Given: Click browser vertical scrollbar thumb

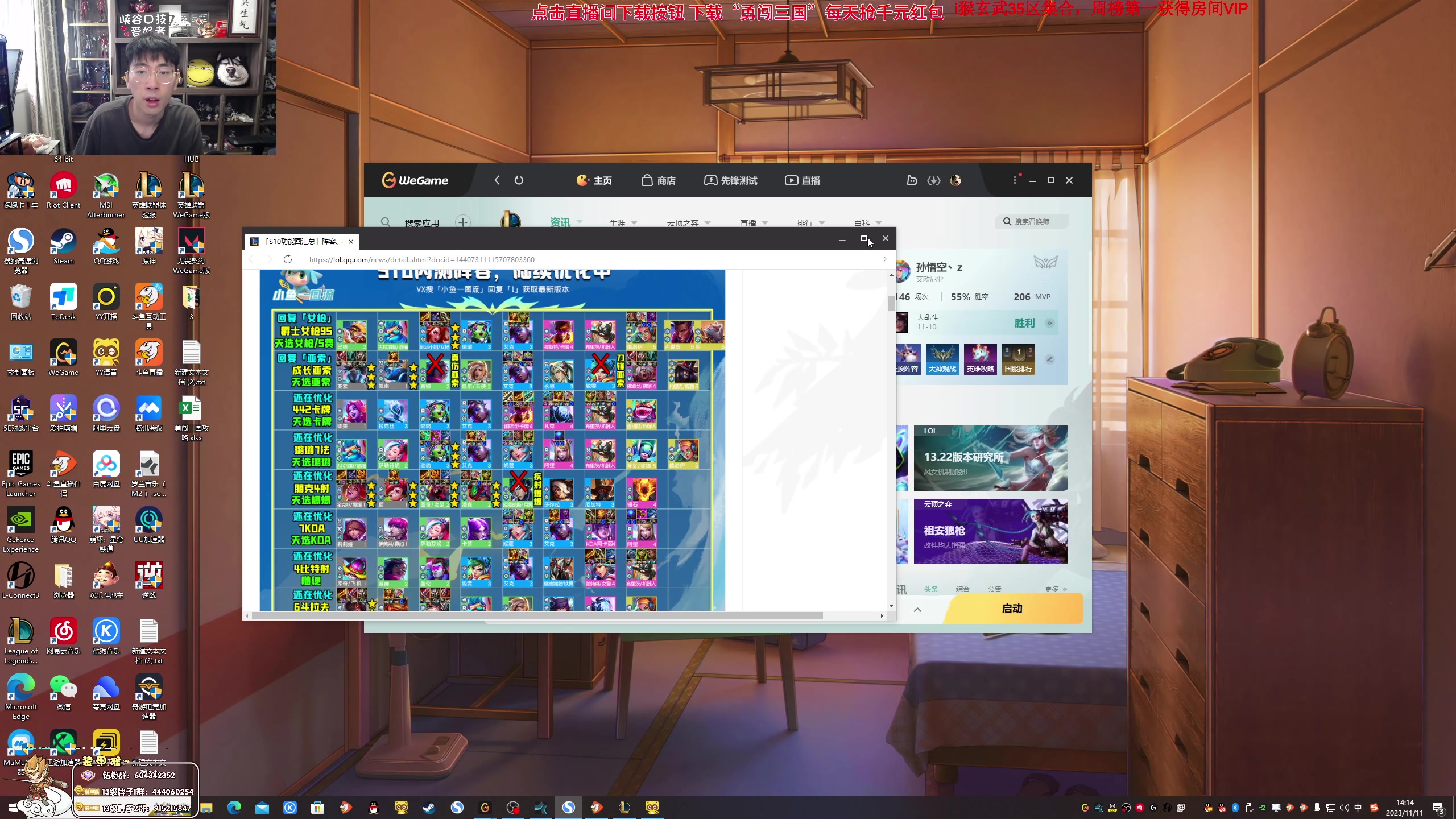Looking at the screenshot, I should [x=891, y=304].
